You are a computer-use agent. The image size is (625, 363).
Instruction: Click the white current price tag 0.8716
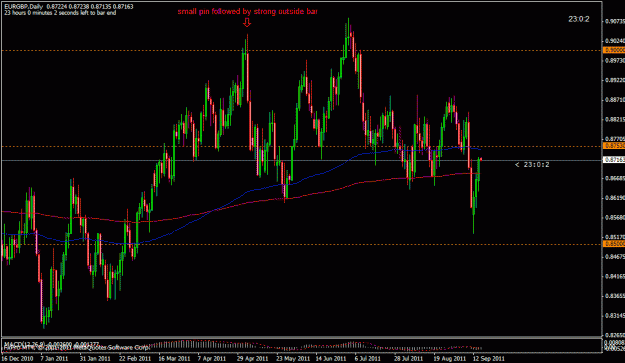coord(614,160)
